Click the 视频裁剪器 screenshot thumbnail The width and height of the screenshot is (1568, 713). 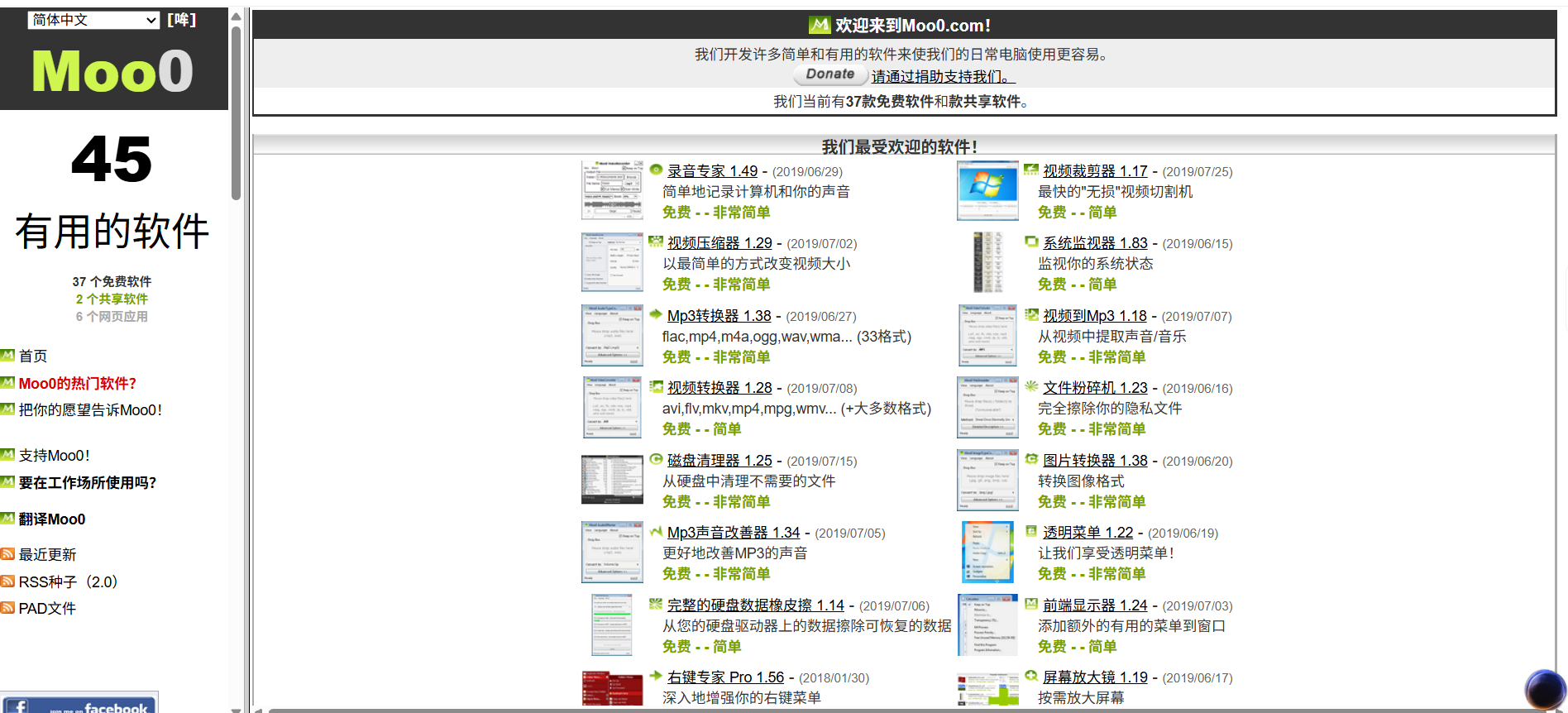[x=987, y=190]
